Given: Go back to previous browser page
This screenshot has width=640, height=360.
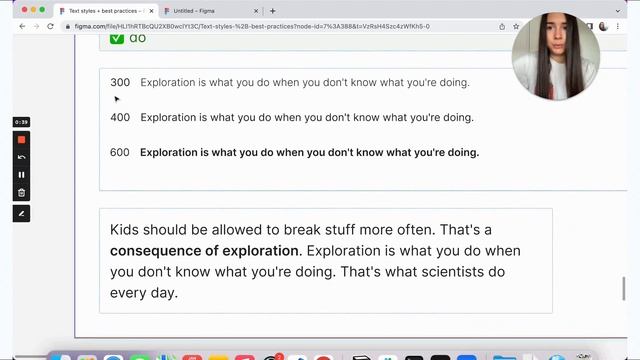Looking at the screenshot, I should (22, 26).
